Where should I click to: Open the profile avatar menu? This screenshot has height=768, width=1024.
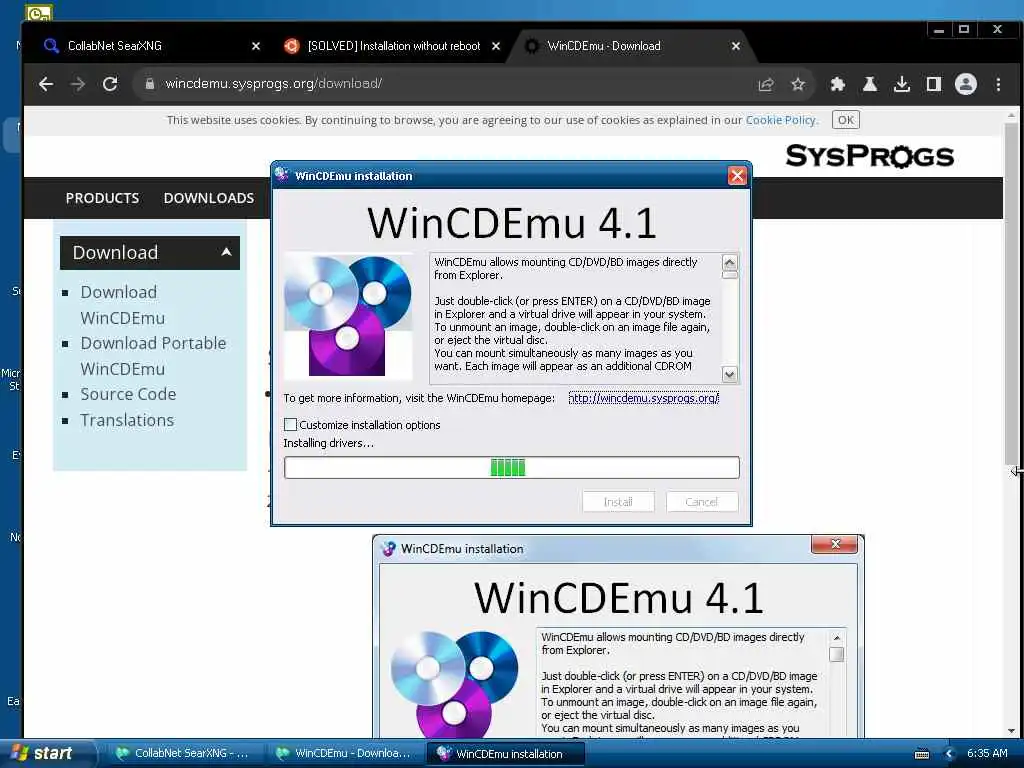point(966,84)
